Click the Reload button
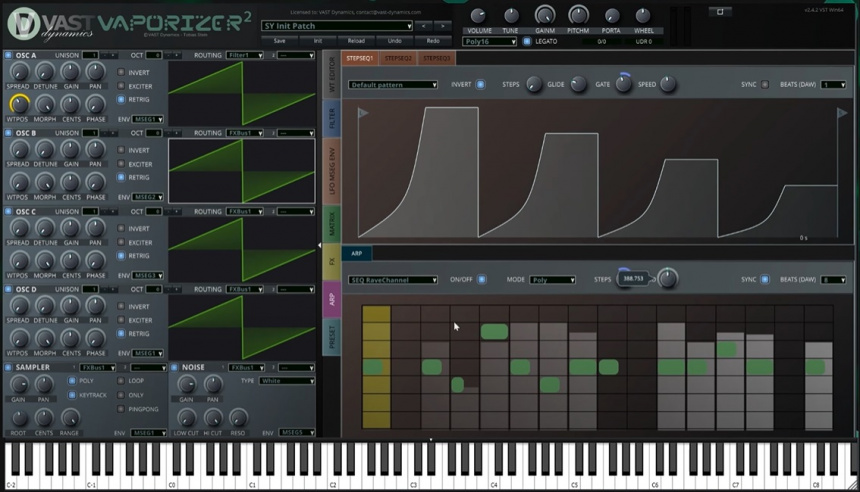860x492 pixels. coord(356,41)
